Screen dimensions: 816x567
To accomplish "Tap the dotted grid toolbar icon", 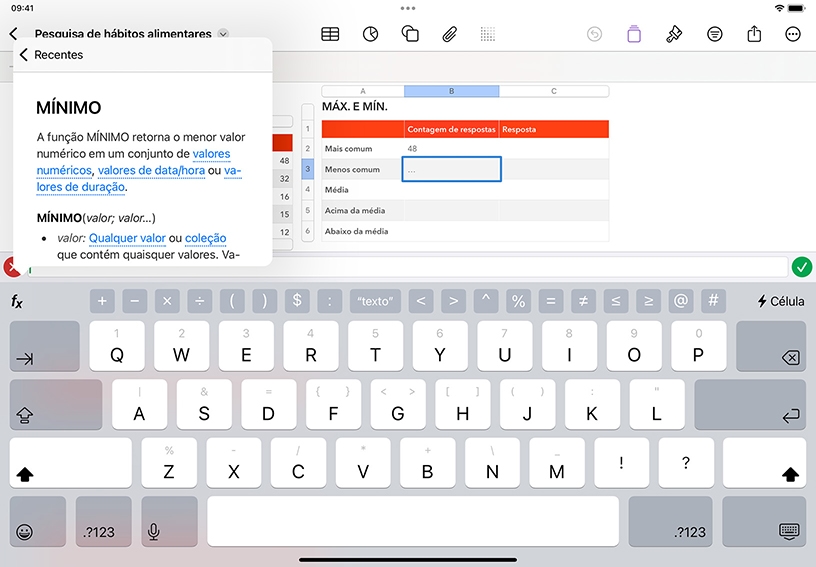I will click(x=488, y=34).
